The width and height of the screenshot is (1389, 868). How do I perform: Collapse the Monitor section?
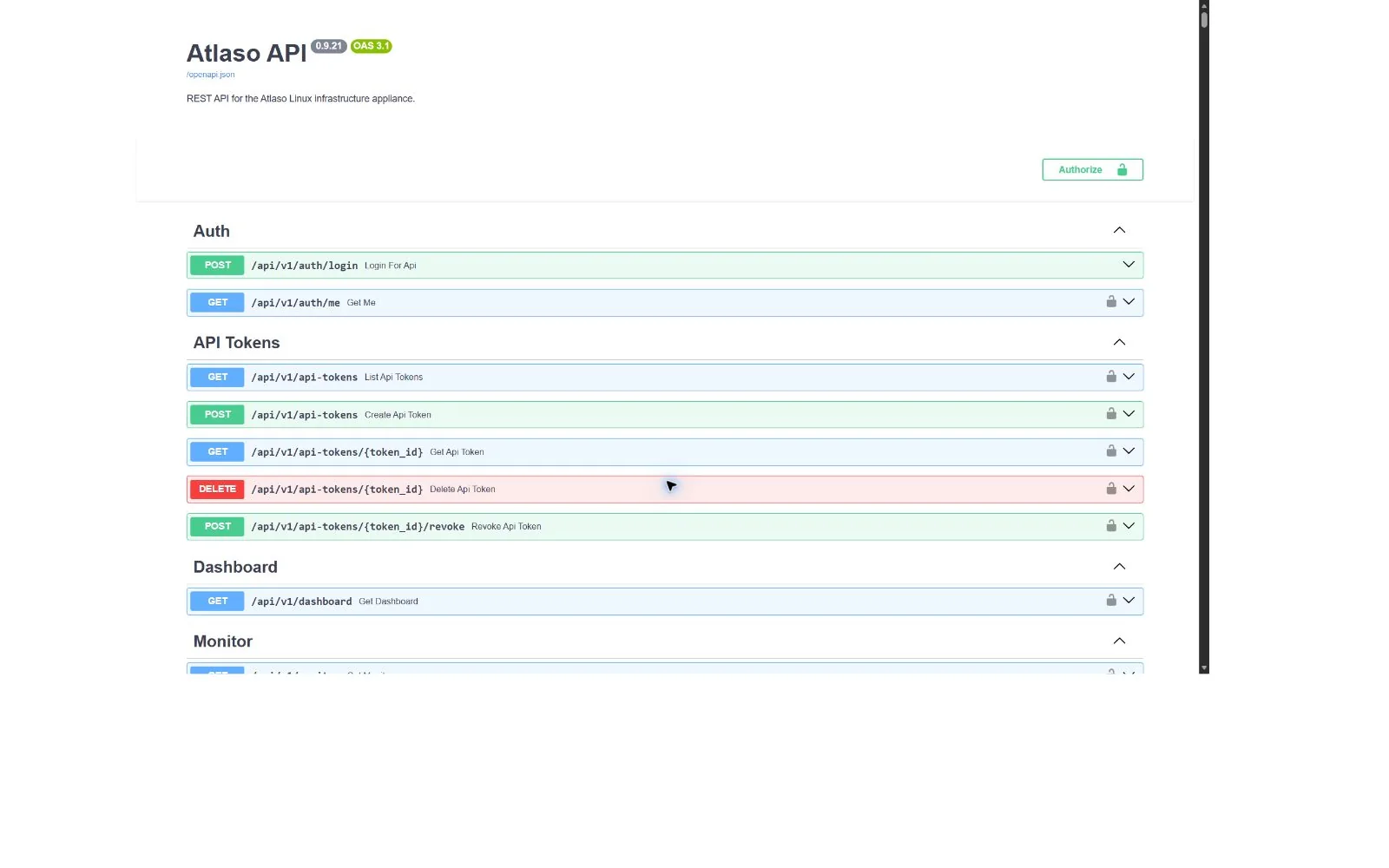[1119, 641]
